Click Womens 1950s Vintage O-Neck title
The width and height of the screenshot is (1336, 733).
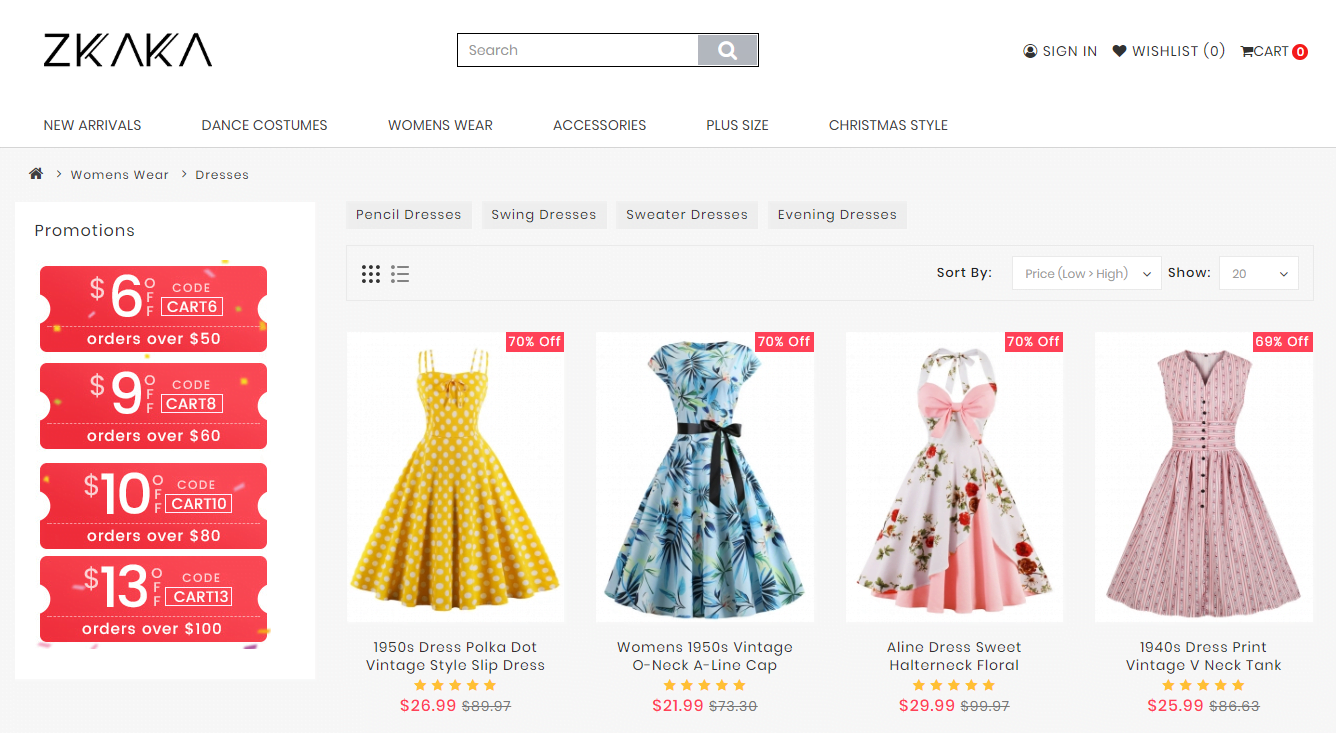click(705, 656)
